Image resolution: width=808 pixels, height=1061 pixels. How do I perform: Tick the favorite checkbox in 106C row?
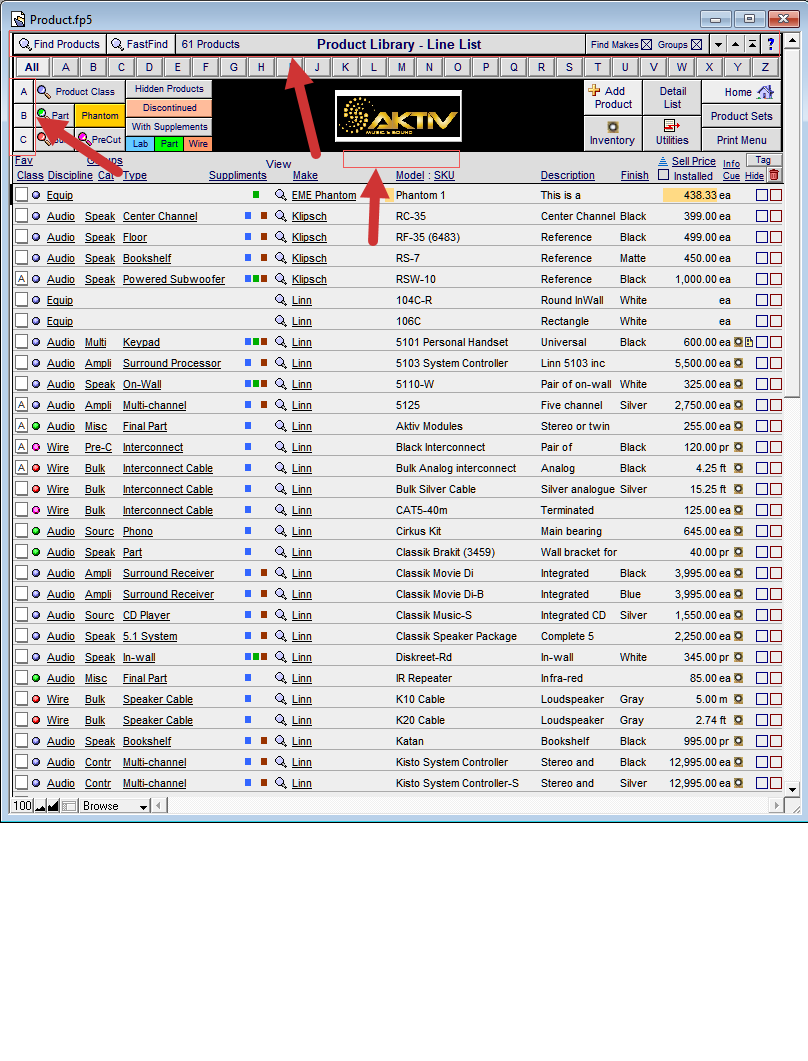(22, 321)
